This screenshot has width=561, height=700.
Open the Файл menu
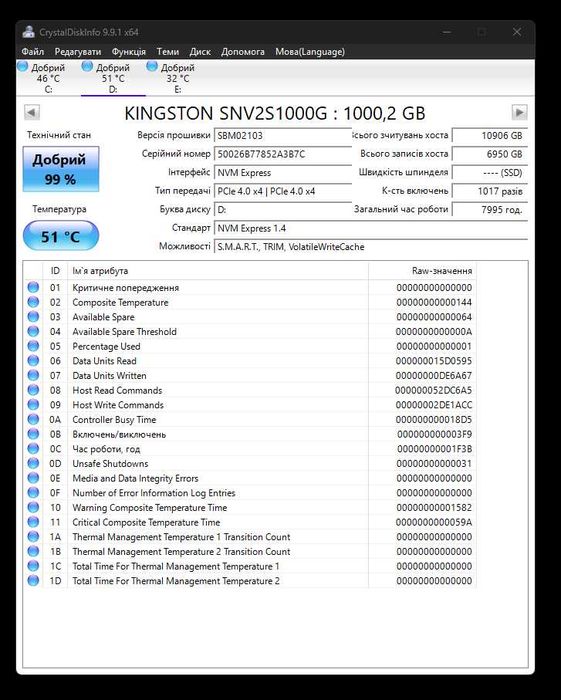(x=33, y=52)
